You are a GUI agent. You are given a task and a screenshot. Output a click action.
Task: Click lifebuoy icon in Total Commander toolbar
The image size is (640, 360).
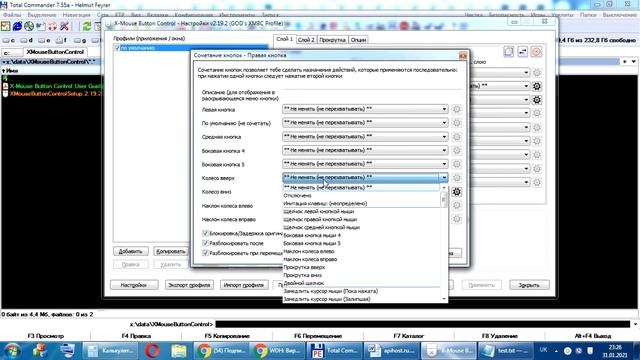click(53, 27)
